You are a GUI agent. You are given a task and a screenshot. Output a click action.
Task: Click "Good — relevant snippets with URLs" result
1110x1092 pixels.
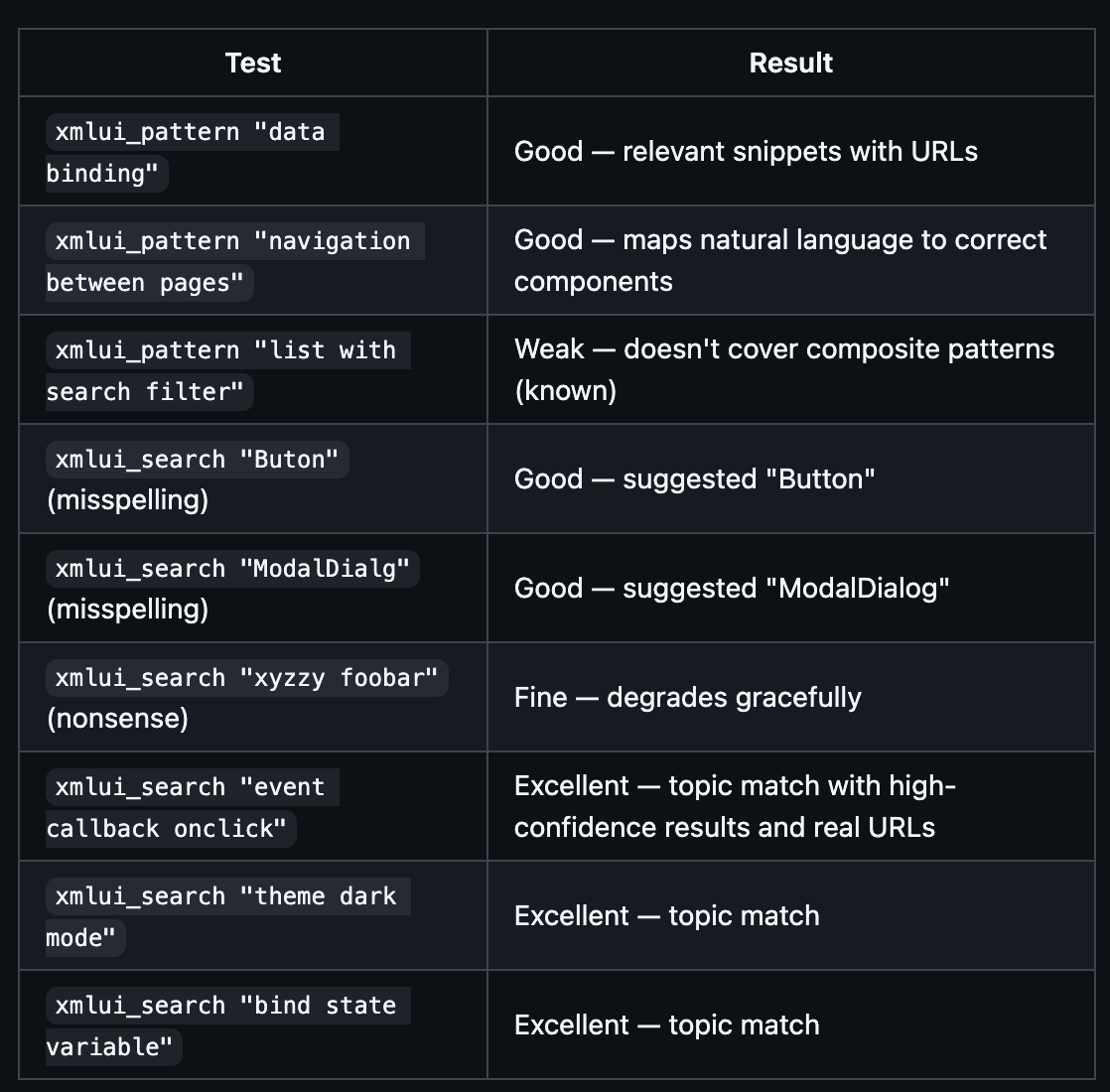pos(746,151)
